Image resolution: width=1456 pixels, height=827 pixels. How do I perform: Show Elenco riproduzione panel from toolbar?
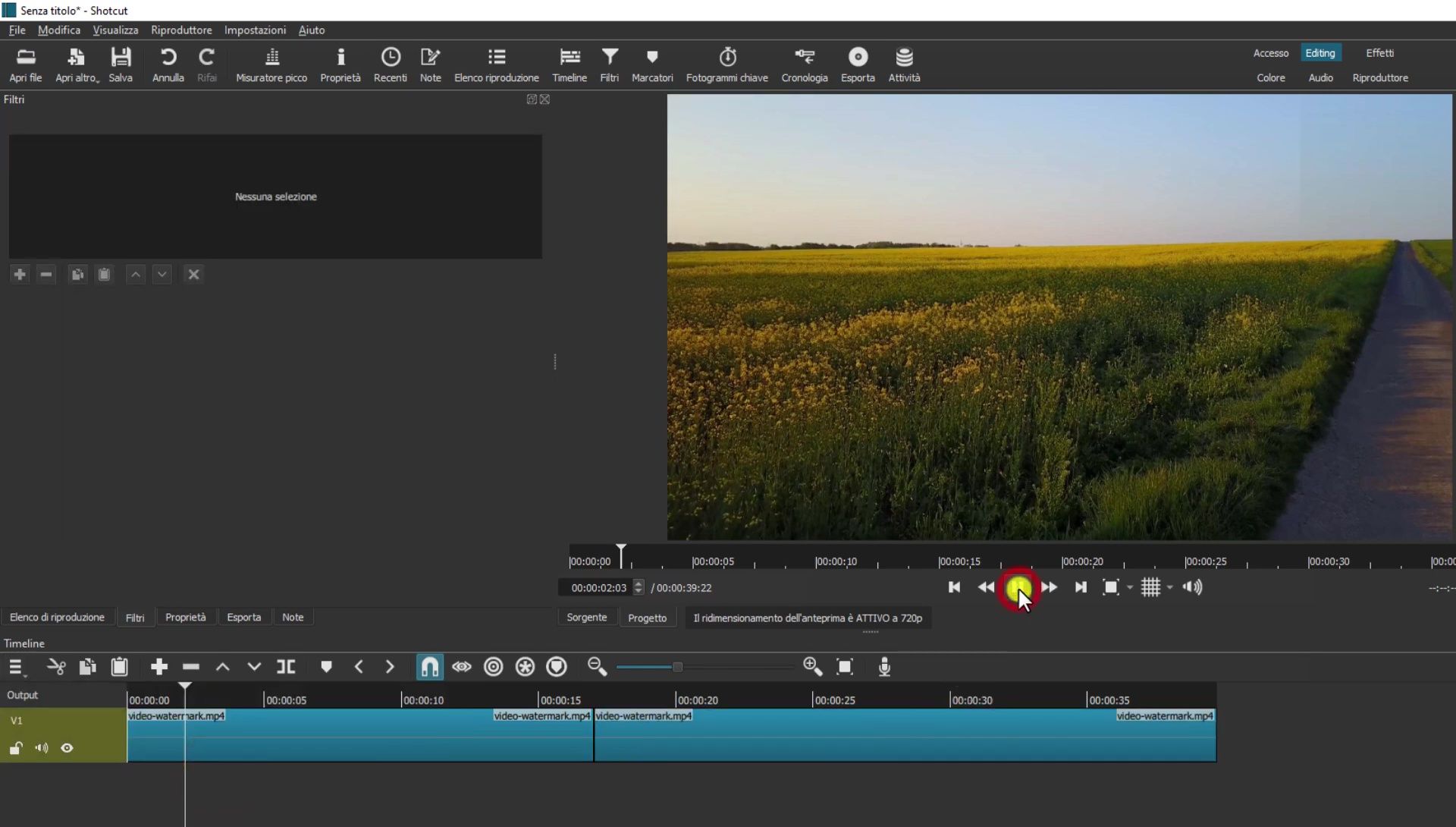[497, 65]
